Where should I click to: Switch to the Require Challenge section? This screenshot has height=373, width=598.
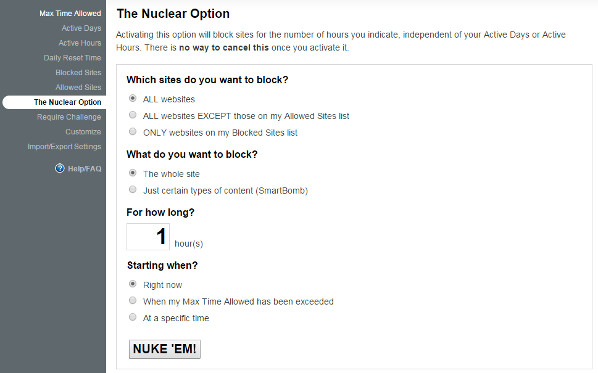coord(69,117)
